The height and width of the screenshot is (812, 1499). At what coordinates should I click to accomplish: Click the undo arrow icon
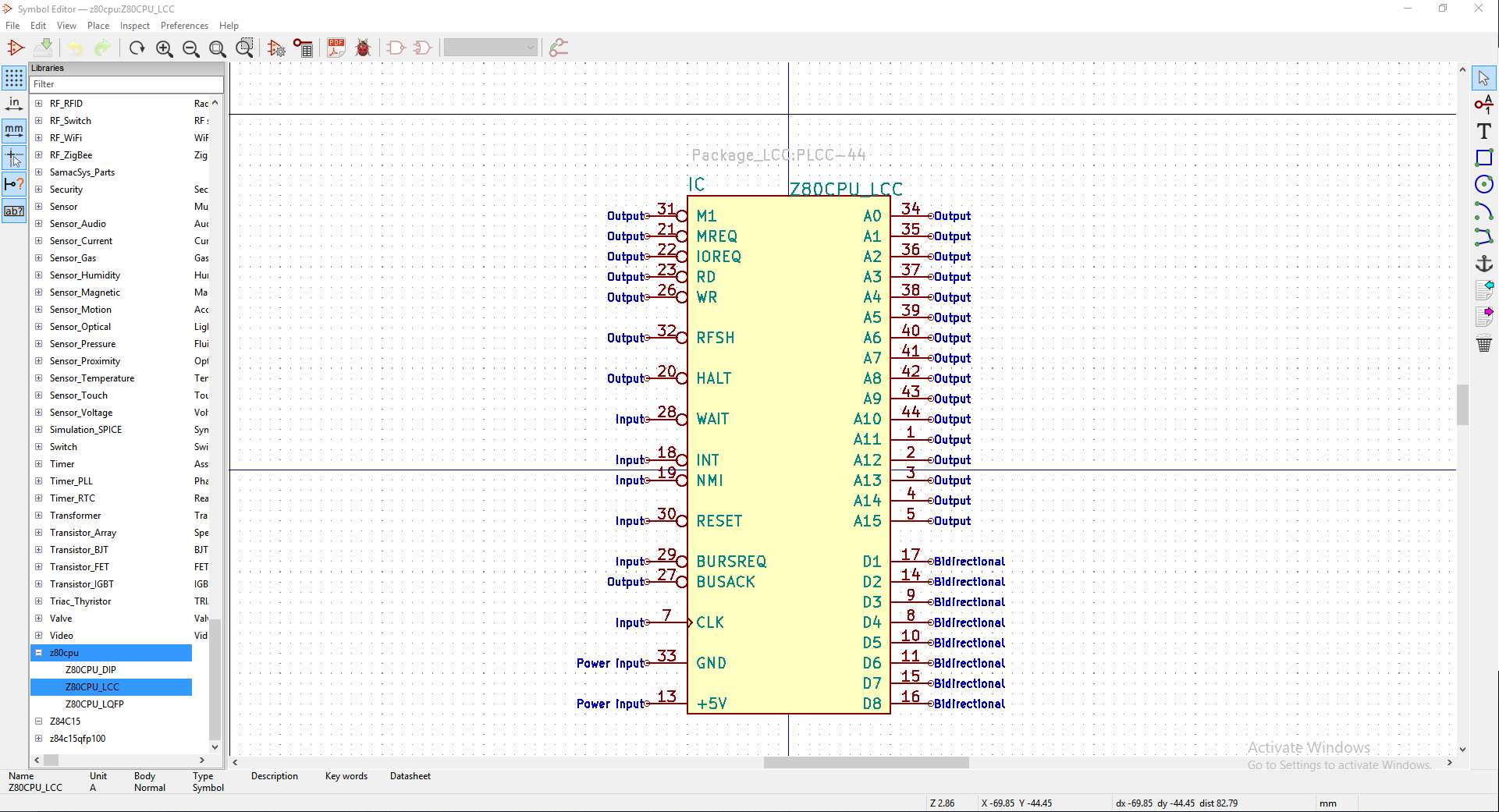(x=76, y=48)
